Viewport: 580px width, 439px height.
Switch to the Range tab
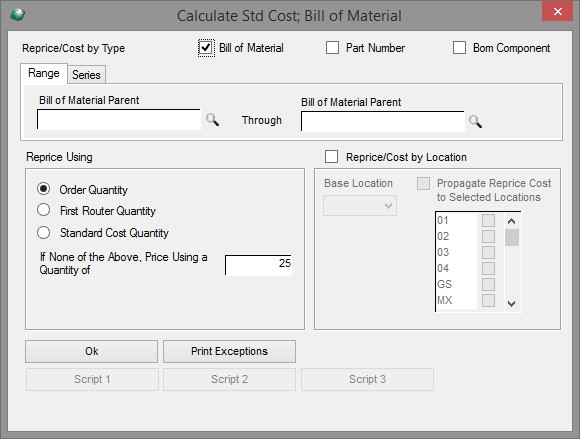44,73
